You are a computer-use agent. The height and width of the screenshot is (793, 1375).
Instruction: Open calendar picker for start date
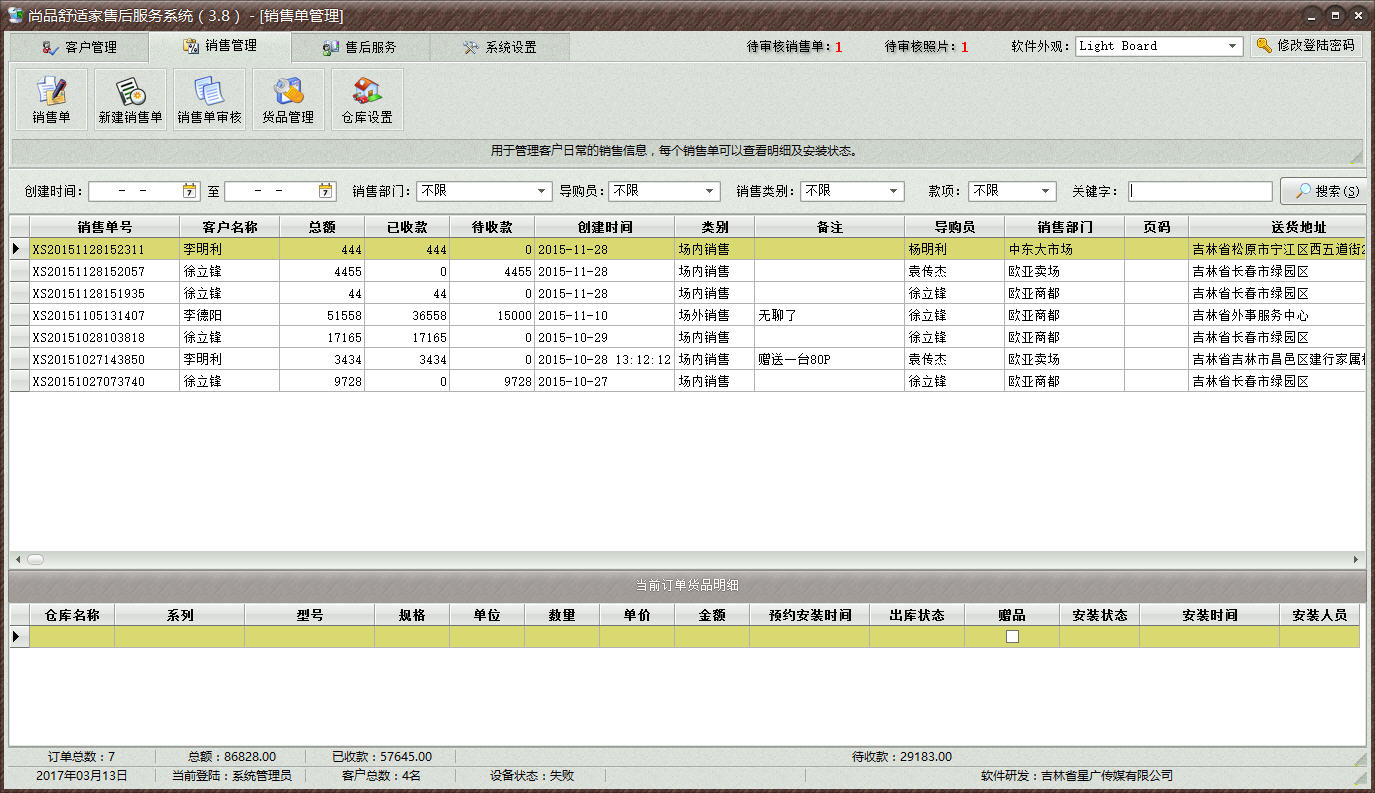(x=190, y=191)
